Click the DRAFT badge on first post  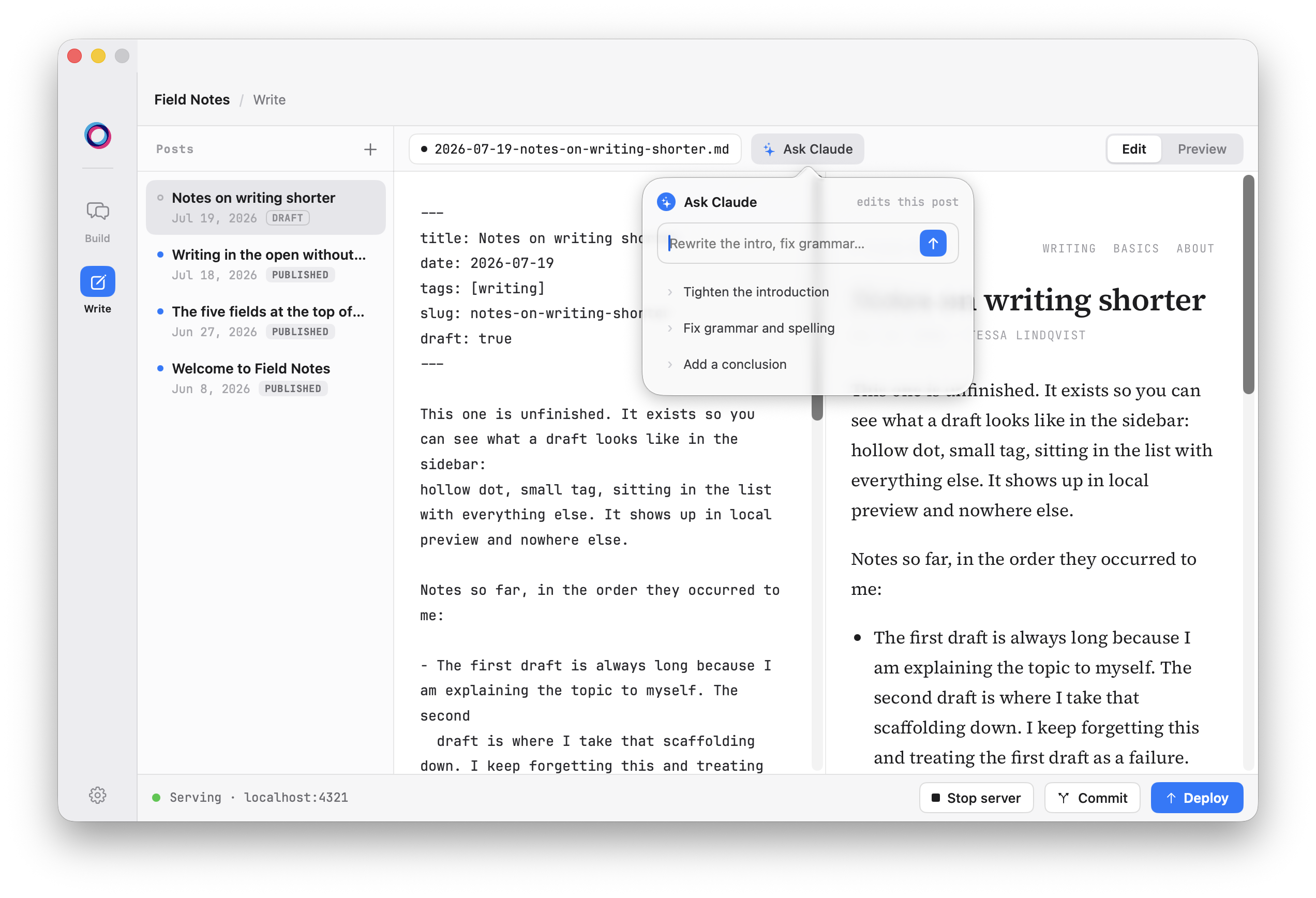(x=288, y=218)
